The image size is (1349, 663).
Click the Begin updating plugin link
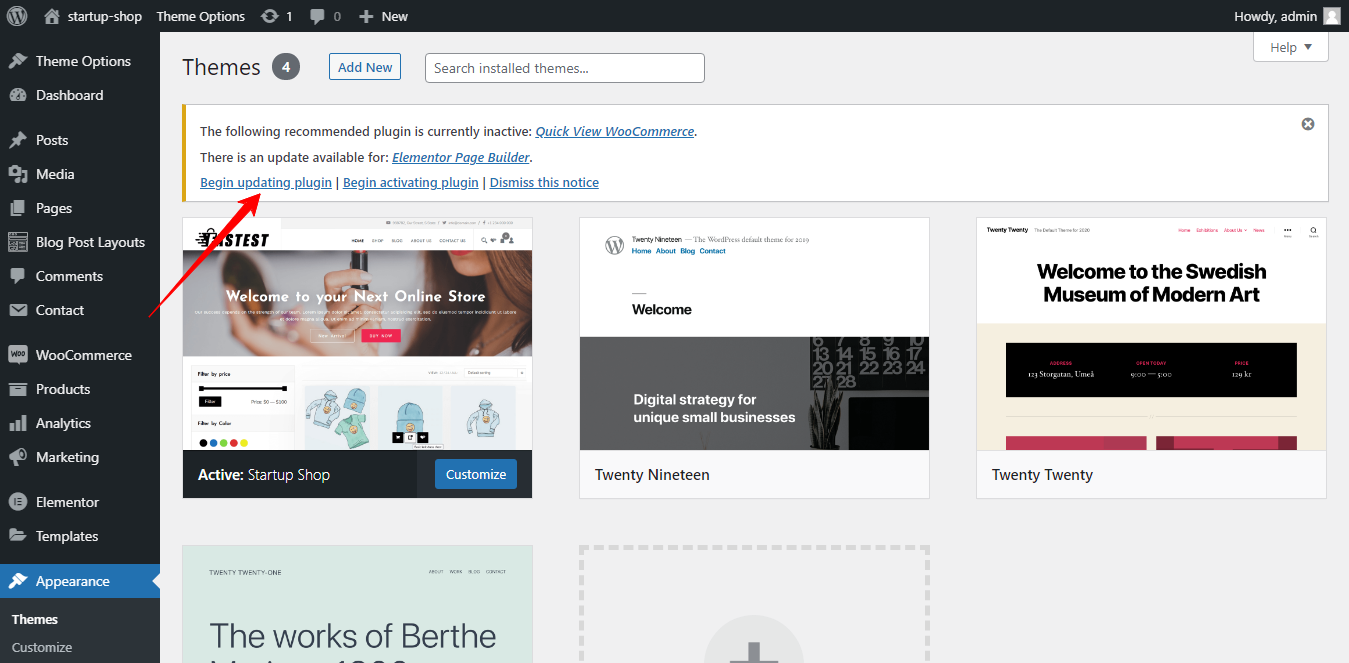tap(266, 182)
